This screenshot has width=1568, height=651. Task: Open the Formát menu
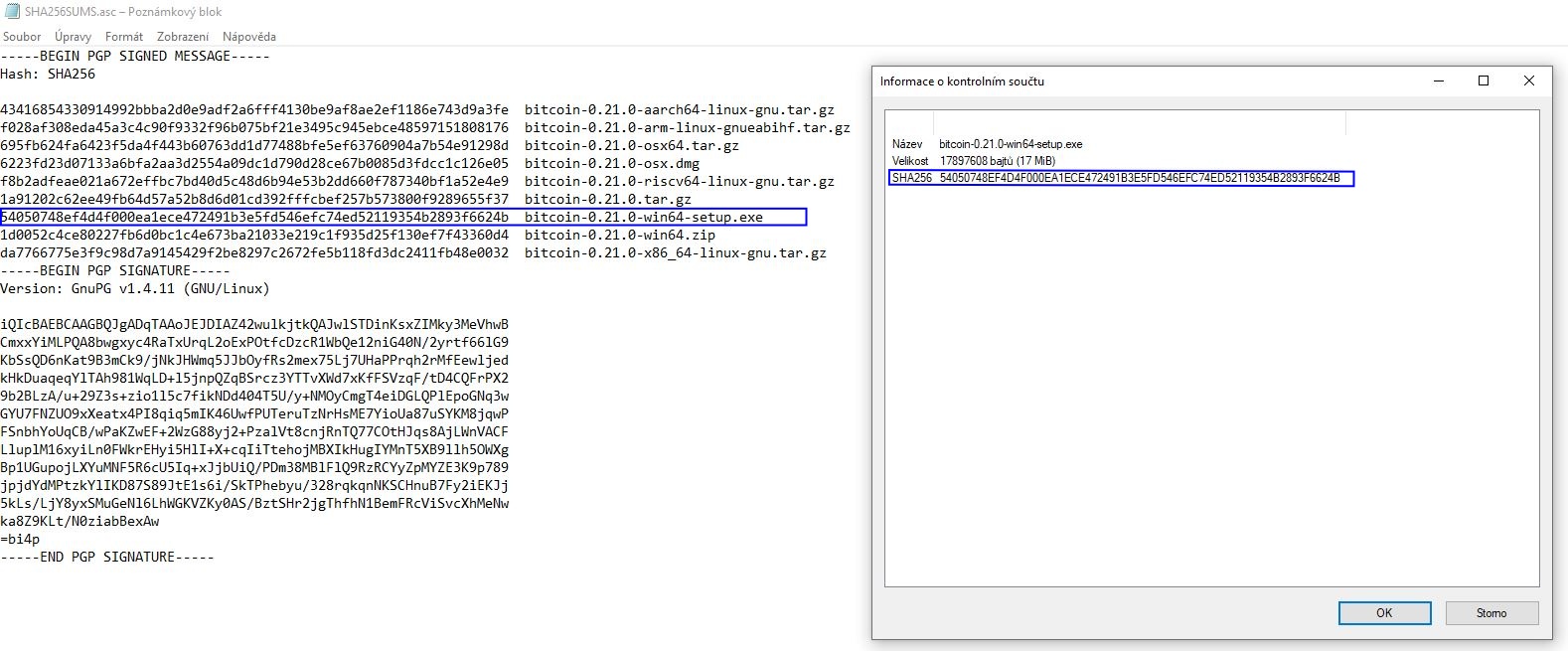(124, 37)
